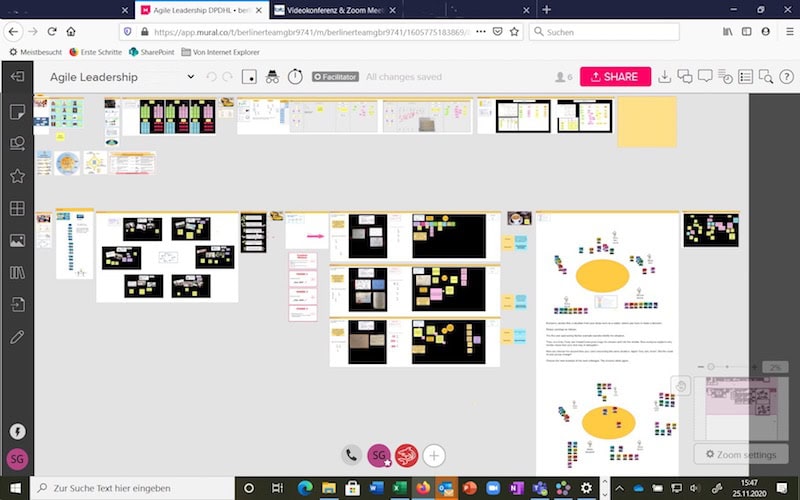
Task: Click the pink SHARE button
Action: tap(615, 77)
